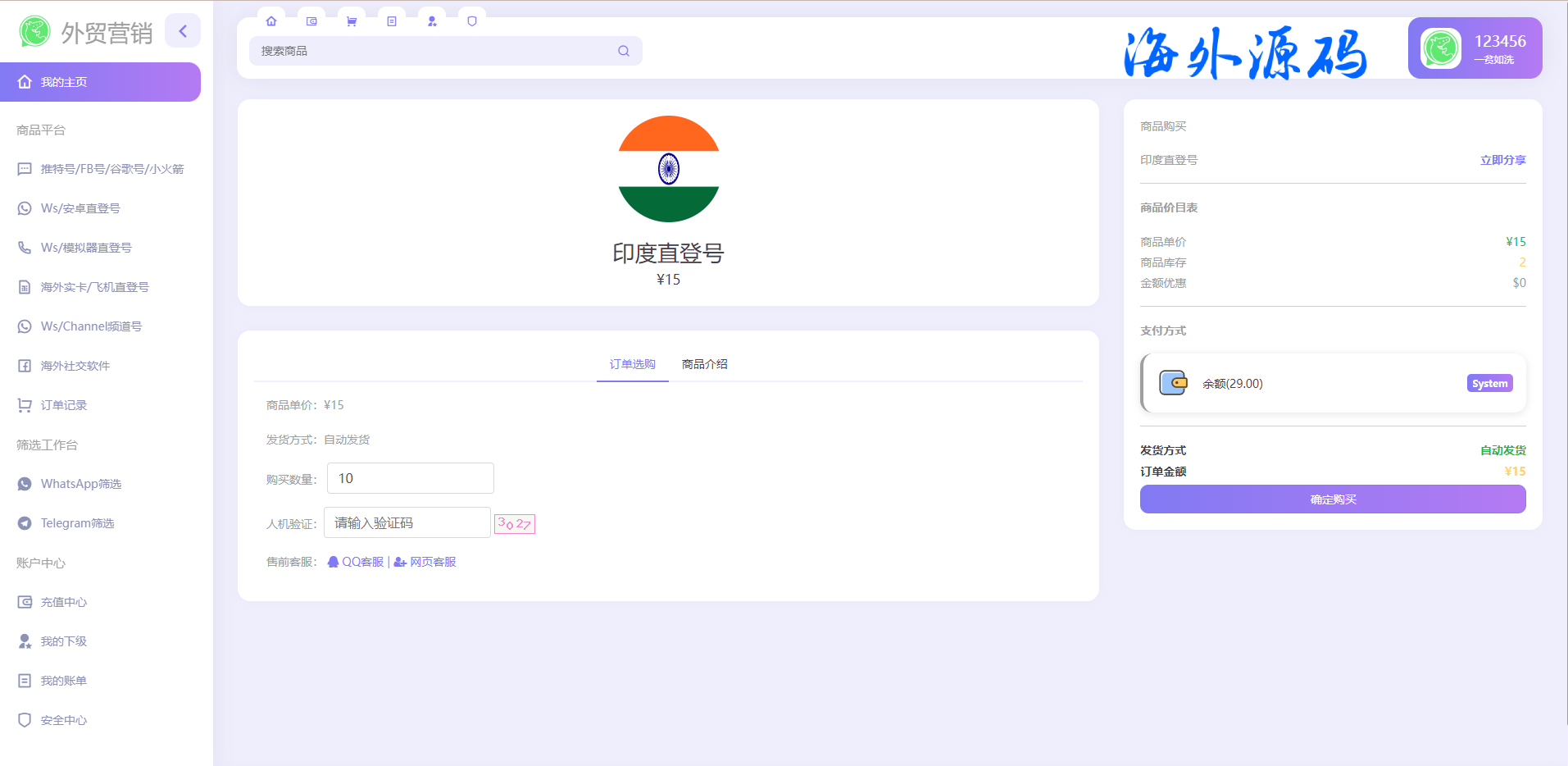Select the 订单选购 tab

click(632, 364)
